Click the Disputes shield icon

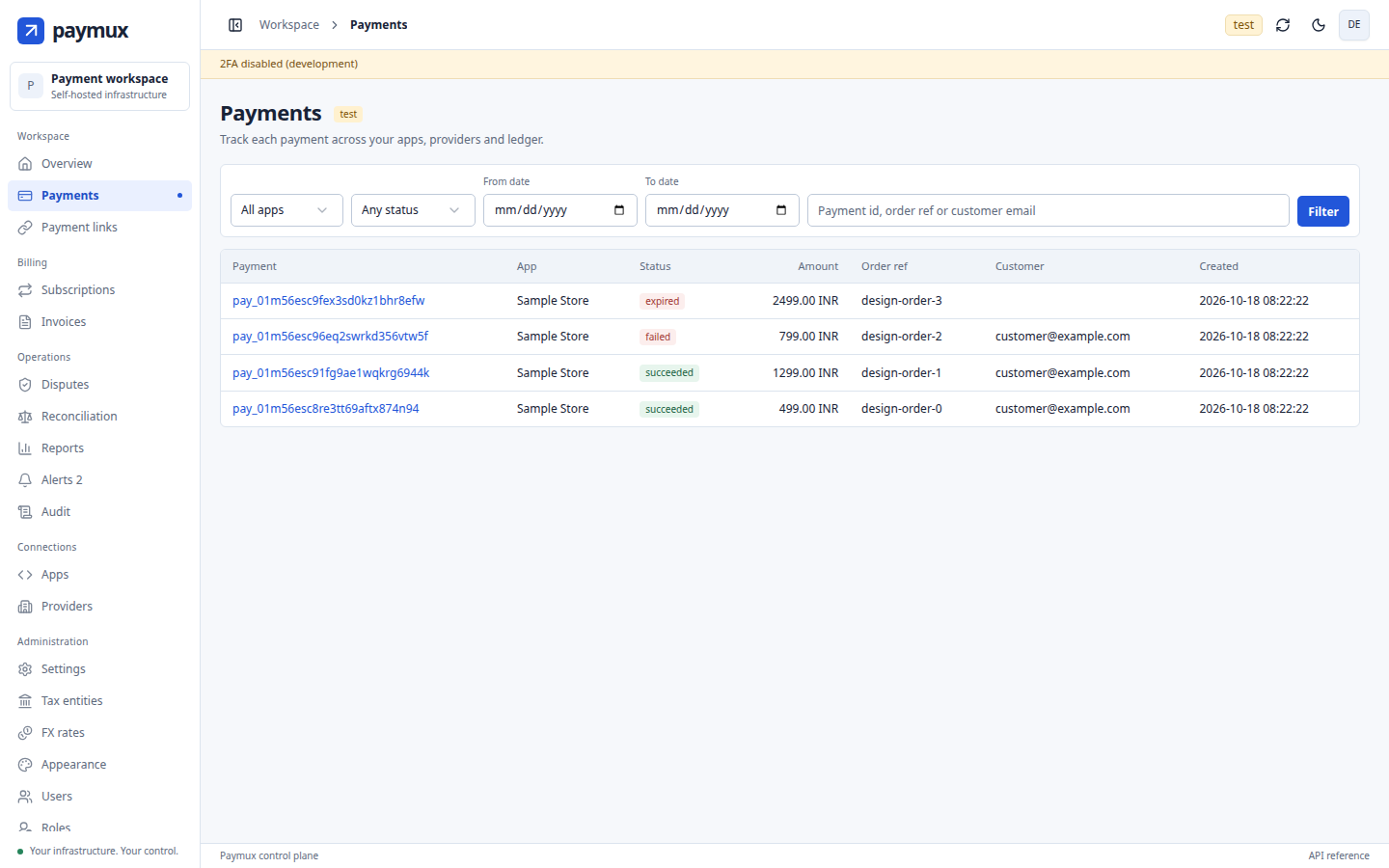tap(25, 385)
